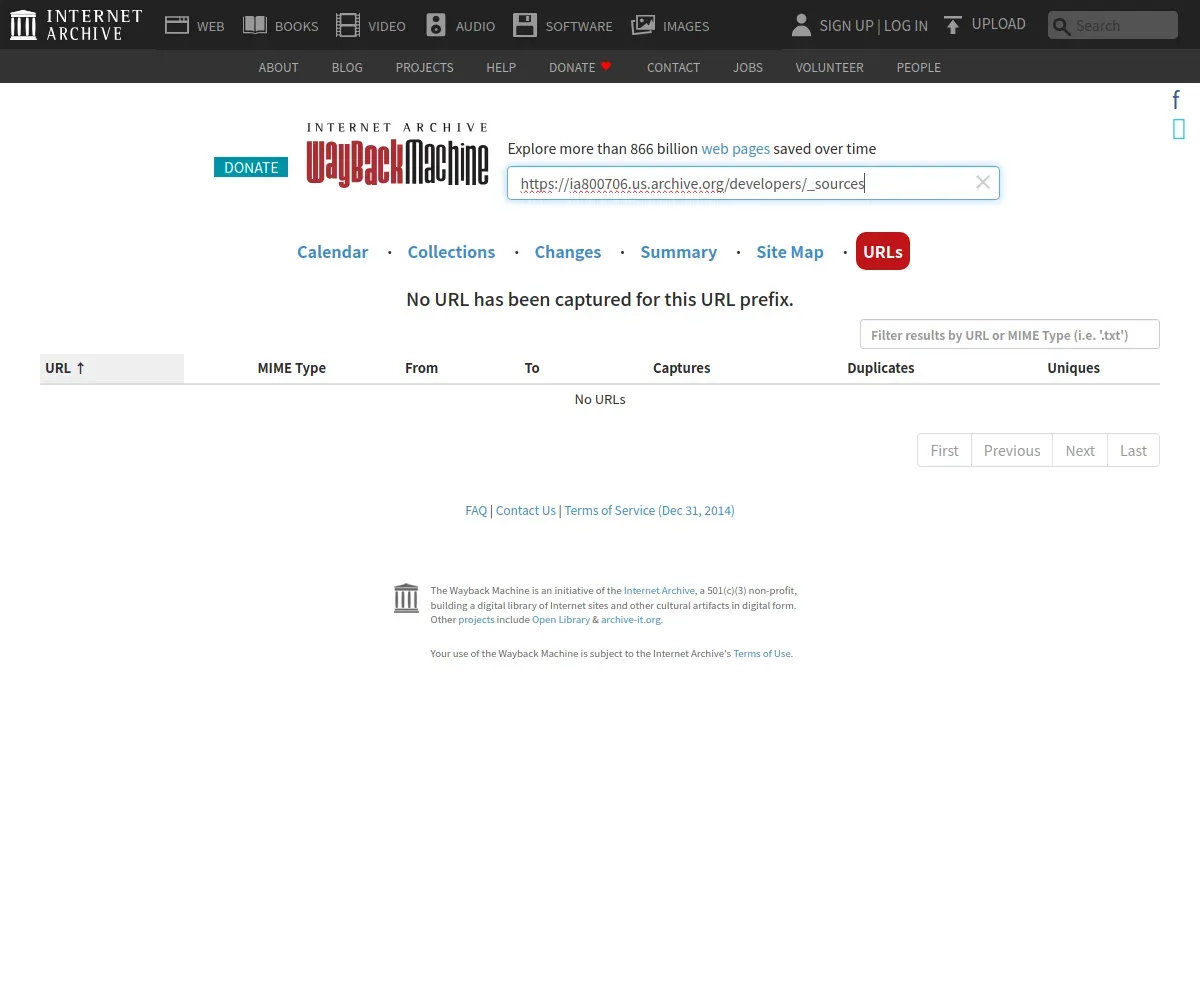Sort by the To column header
Image resolution: width=1200 pixels, height=1000 pixels.
tap(532, 368)
